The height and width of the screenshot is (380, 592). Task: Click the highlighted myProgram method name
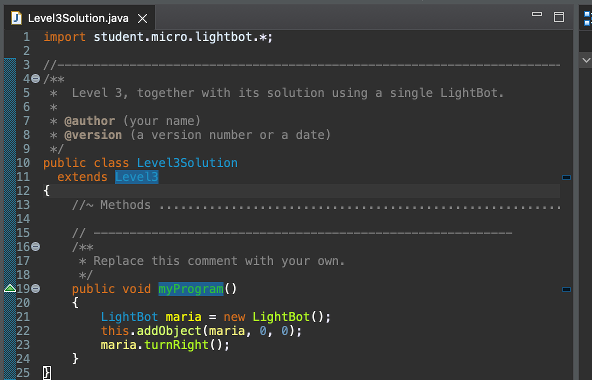point(191,289)
